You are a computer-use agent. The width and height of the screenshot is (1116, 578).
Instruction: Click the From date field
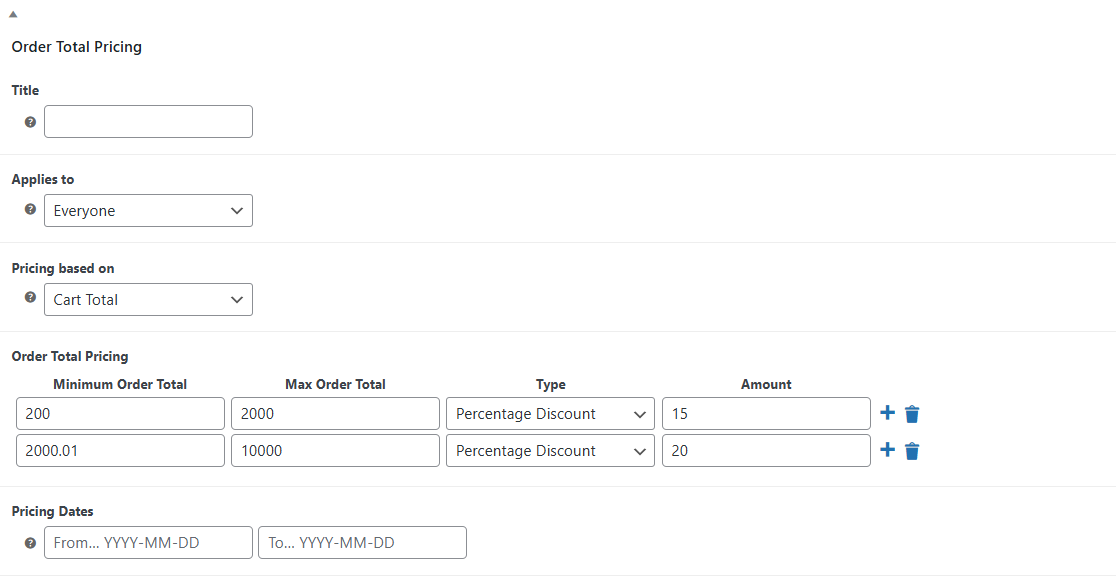(148, 542)
